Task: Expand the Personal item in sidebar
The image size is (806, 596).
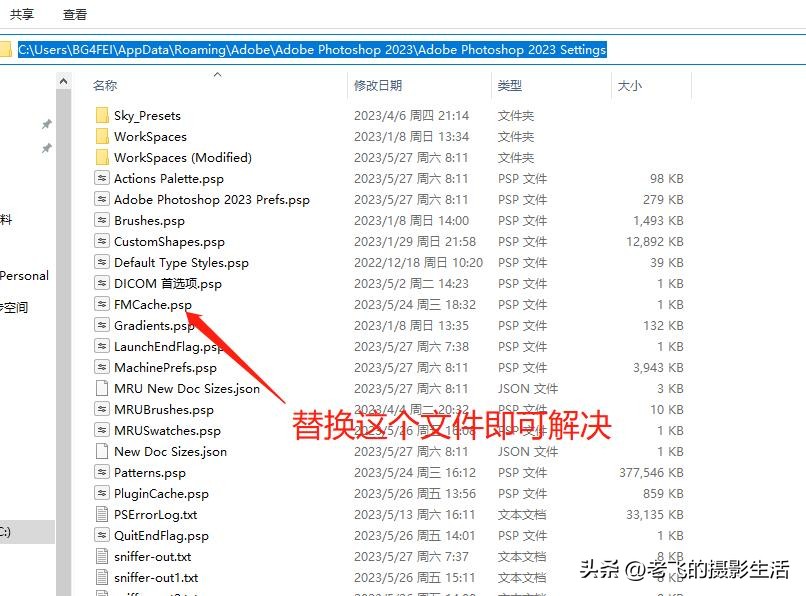Action: pyautogui.click(x=25, y=275)
